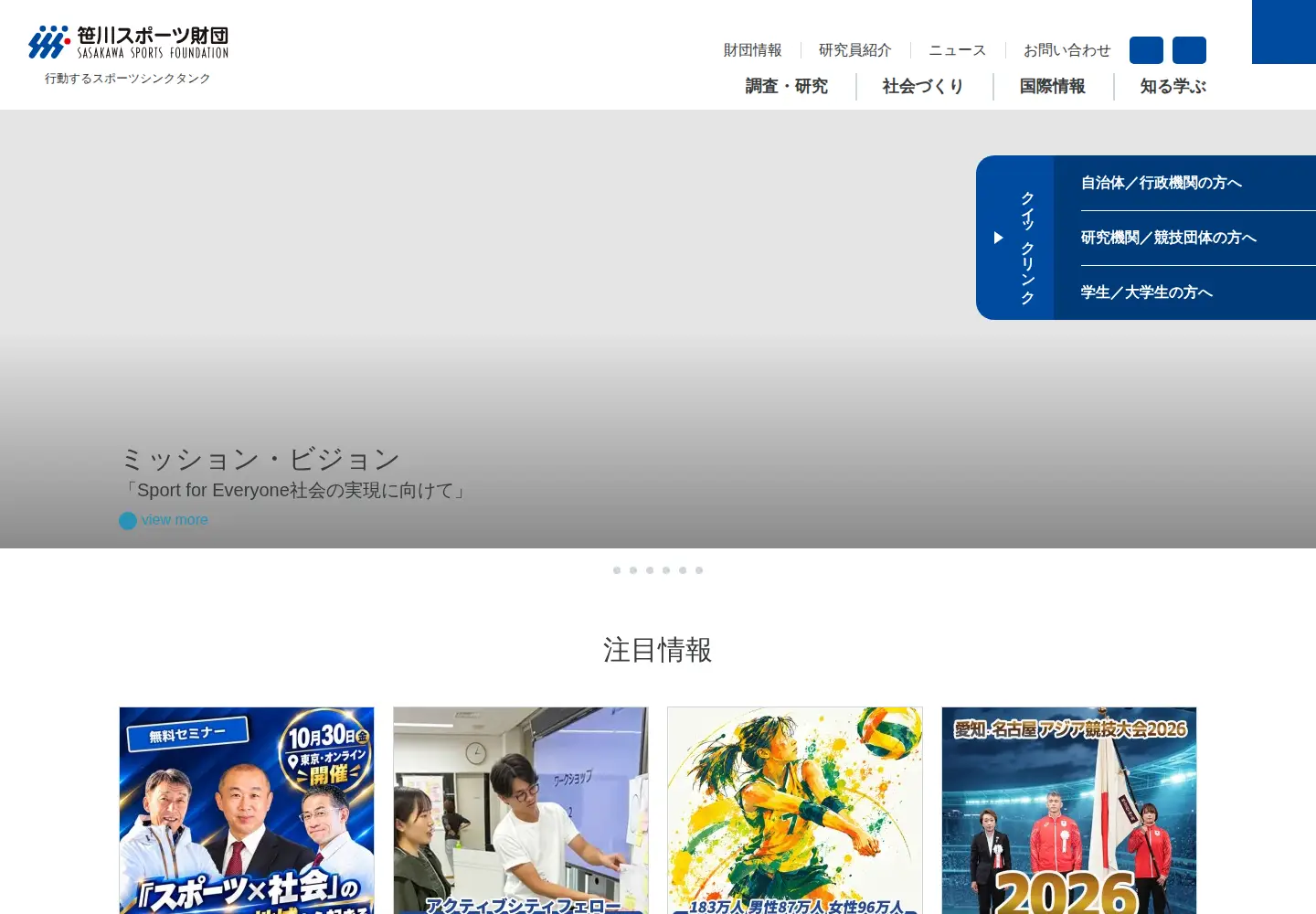The width and height of the screenshot is (1316, 914).
Task: Select 国際情報 in the main navigation
Action: (1053, 86)
